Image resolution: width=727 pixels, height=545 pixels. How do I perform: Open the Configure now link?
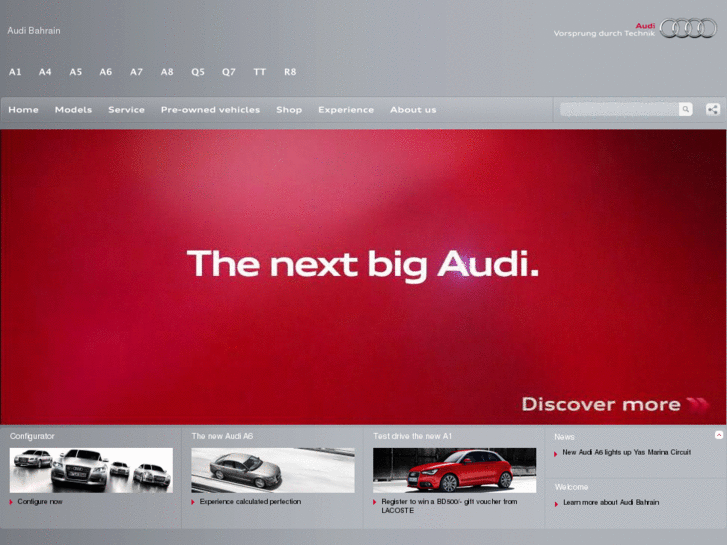pyautogui.click(x=40, y=501)
